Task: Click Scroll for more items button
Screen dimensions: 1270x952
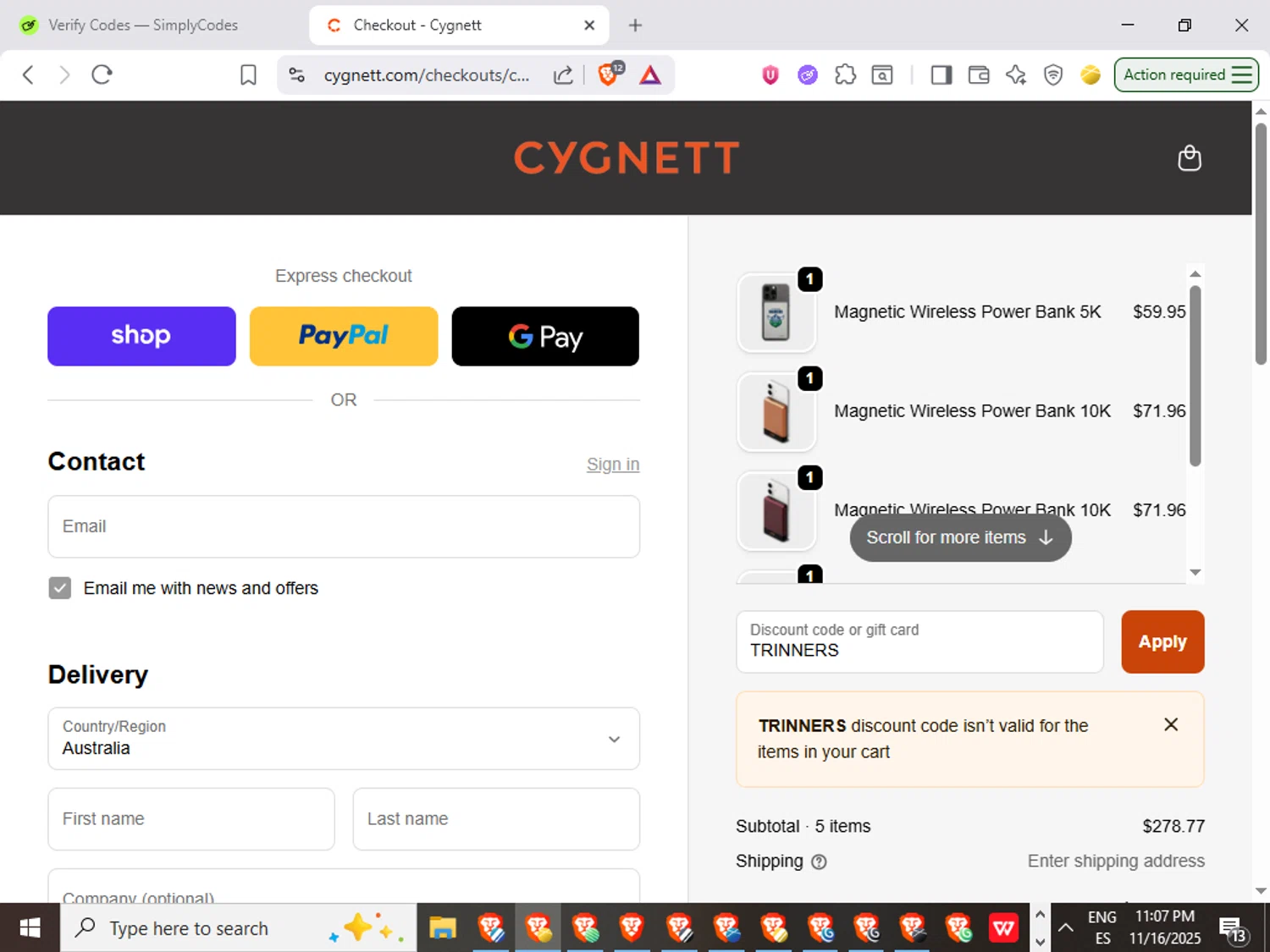Action: point(961,537)
